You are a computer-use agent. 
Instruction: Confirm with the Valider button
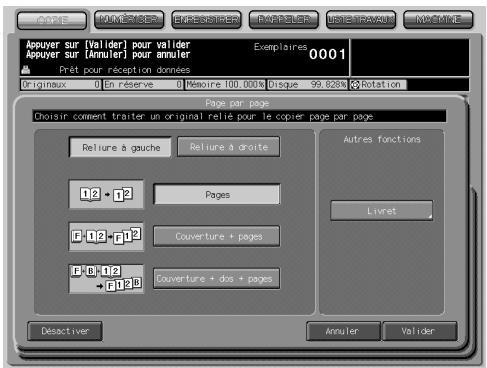point(420,331)
